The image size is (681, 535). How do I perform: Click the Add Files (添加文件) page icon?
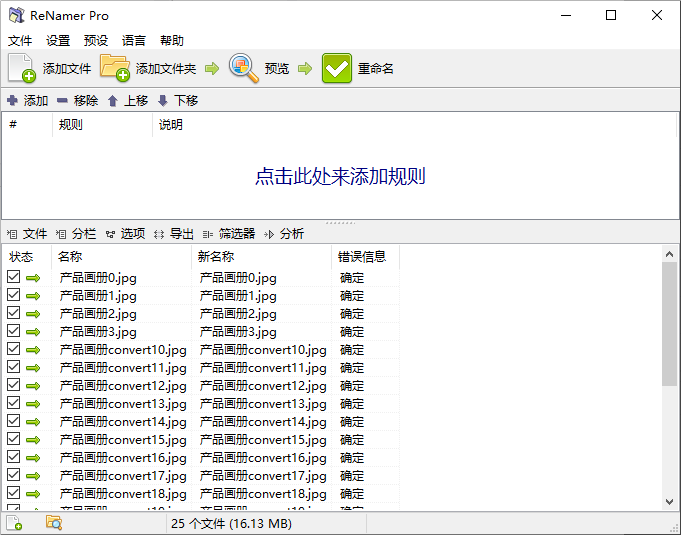tap(22, 68)
